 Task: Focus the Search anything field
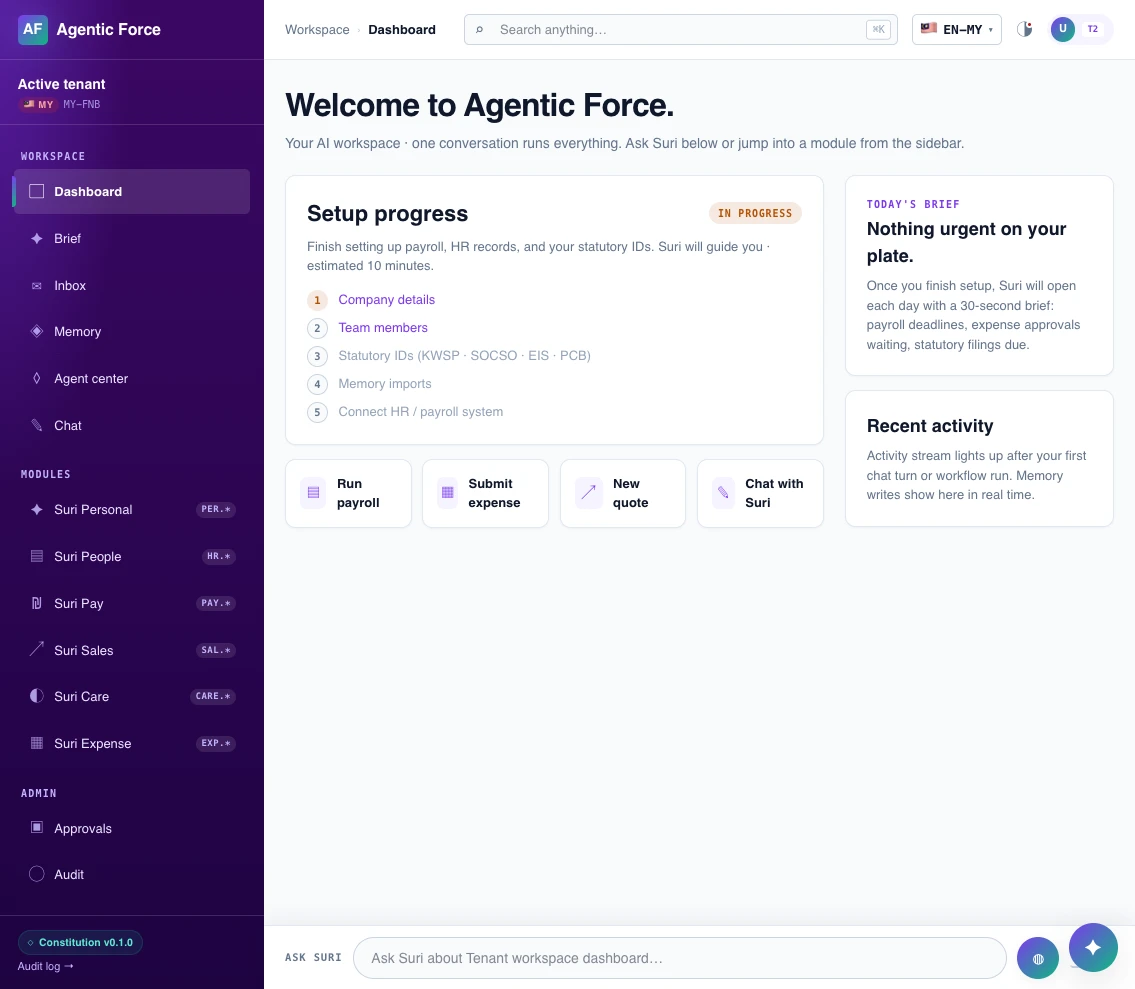coord(680,30)
